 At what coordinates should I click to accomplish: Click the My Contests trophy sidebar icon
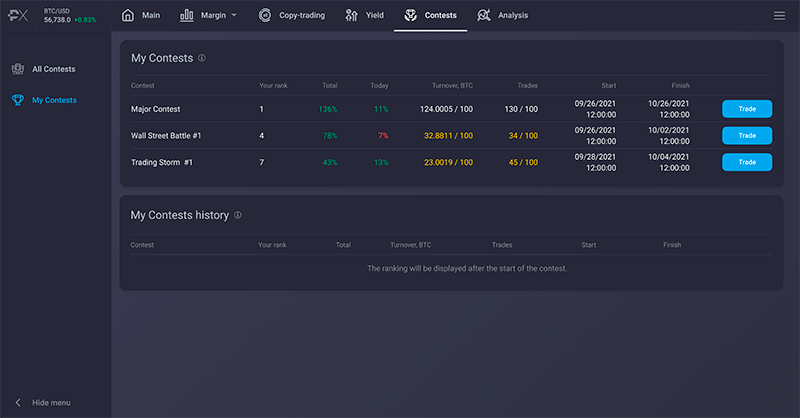[18, 100]
